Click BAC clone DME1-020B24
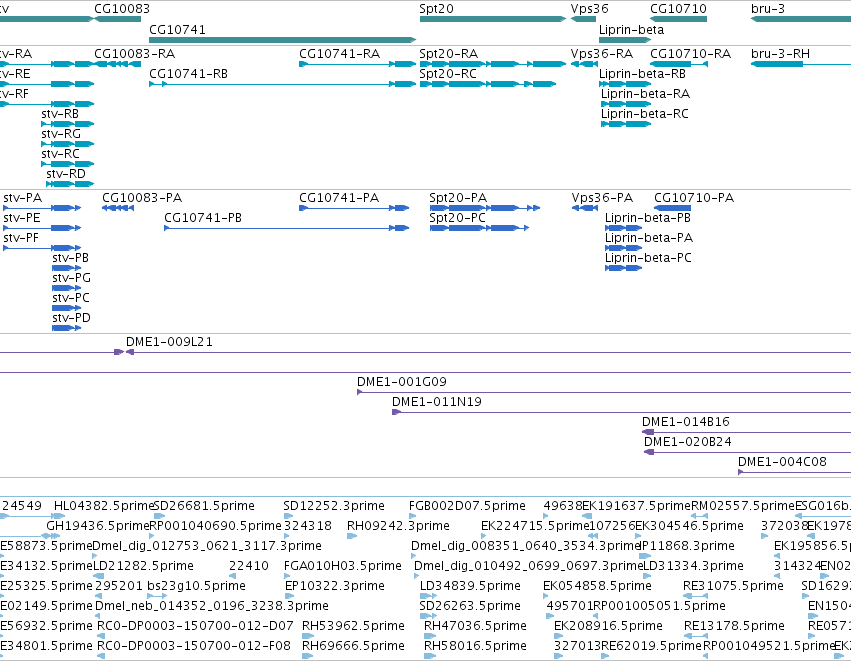Viewport: 851px width, 661px height. (x=747, y=453)
